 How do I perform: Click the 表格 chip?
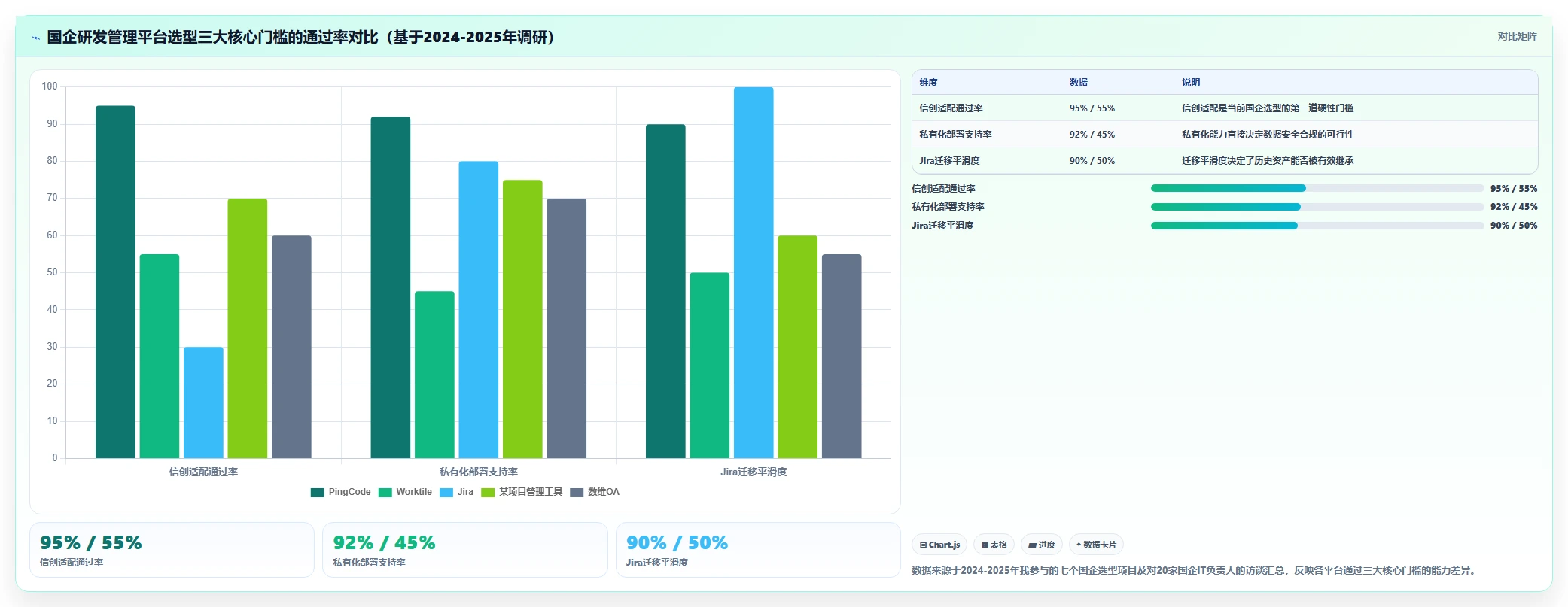click(x=994, y=545)
